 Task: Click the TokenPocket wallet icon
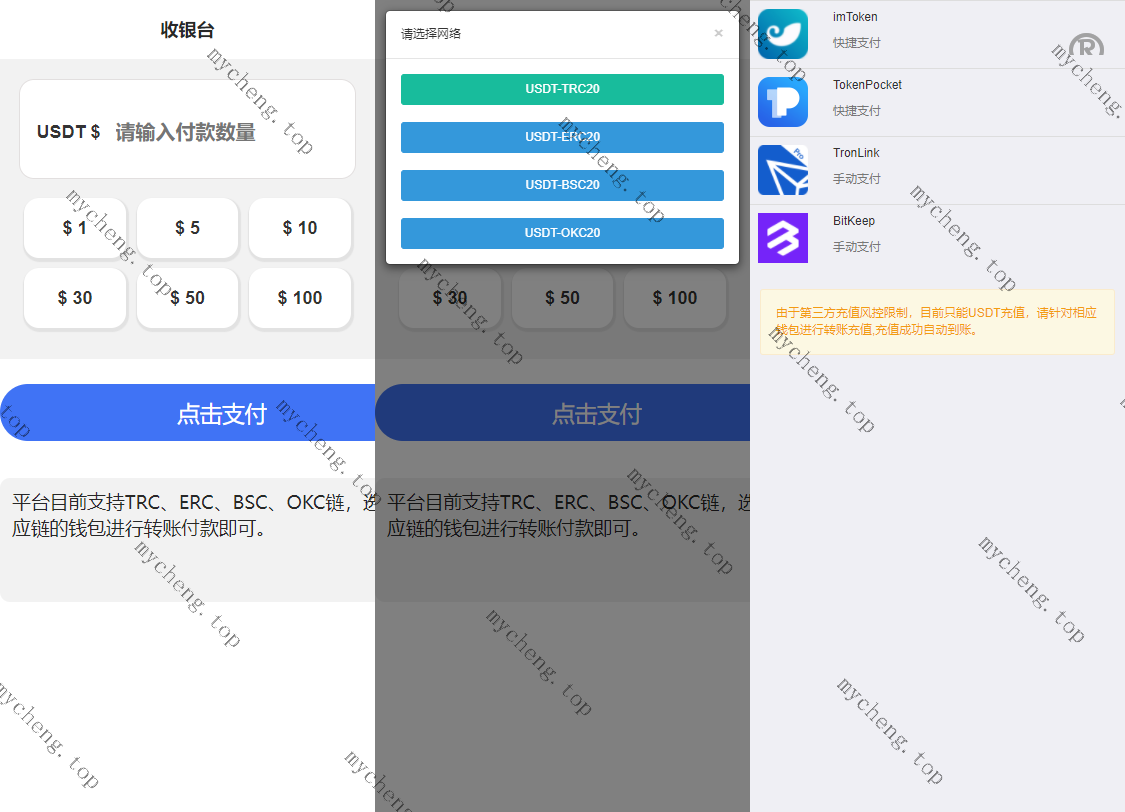[782, 102]
